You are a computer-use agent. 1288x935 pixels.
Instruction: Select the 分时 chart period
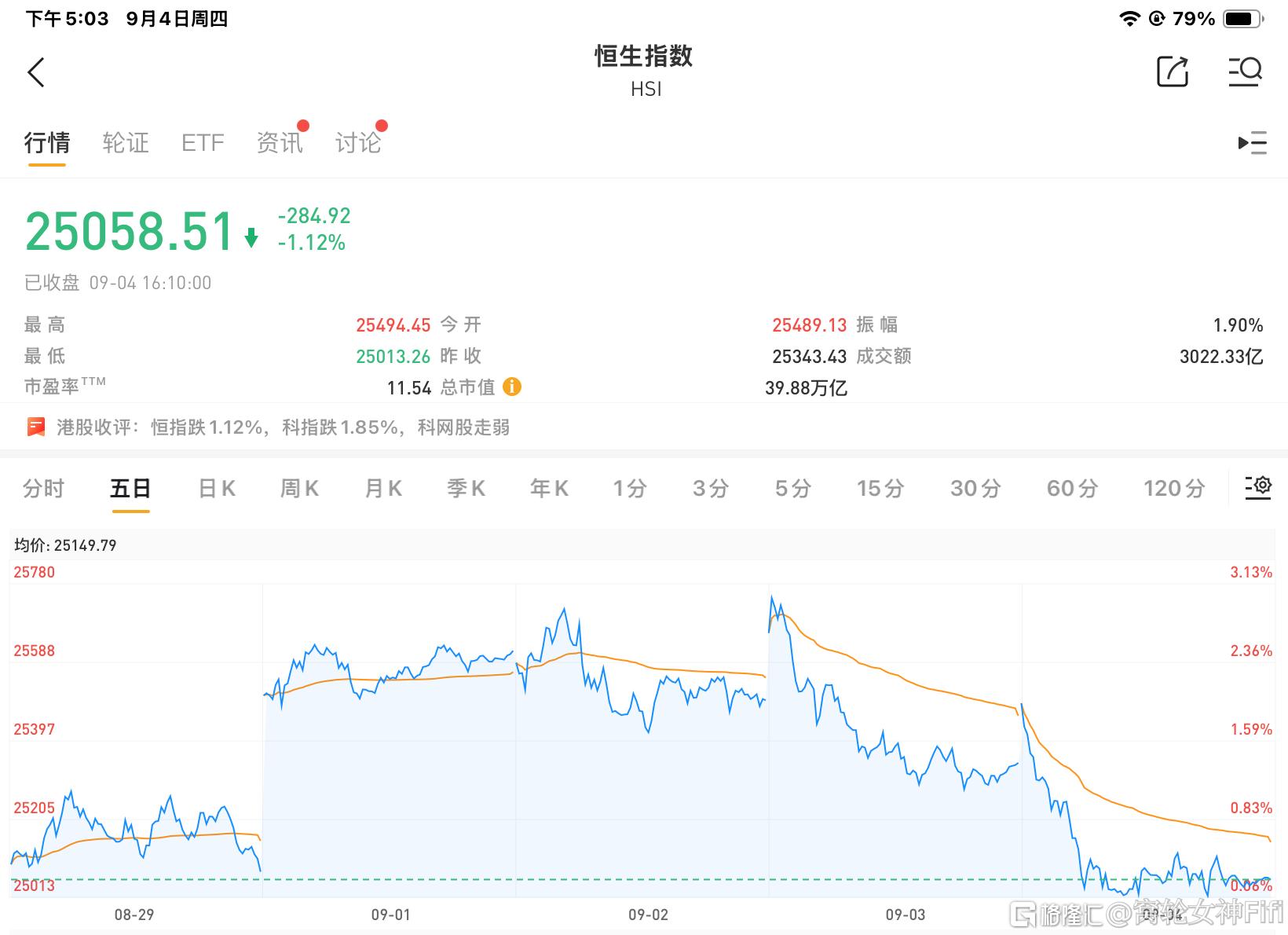coord(43,489)
